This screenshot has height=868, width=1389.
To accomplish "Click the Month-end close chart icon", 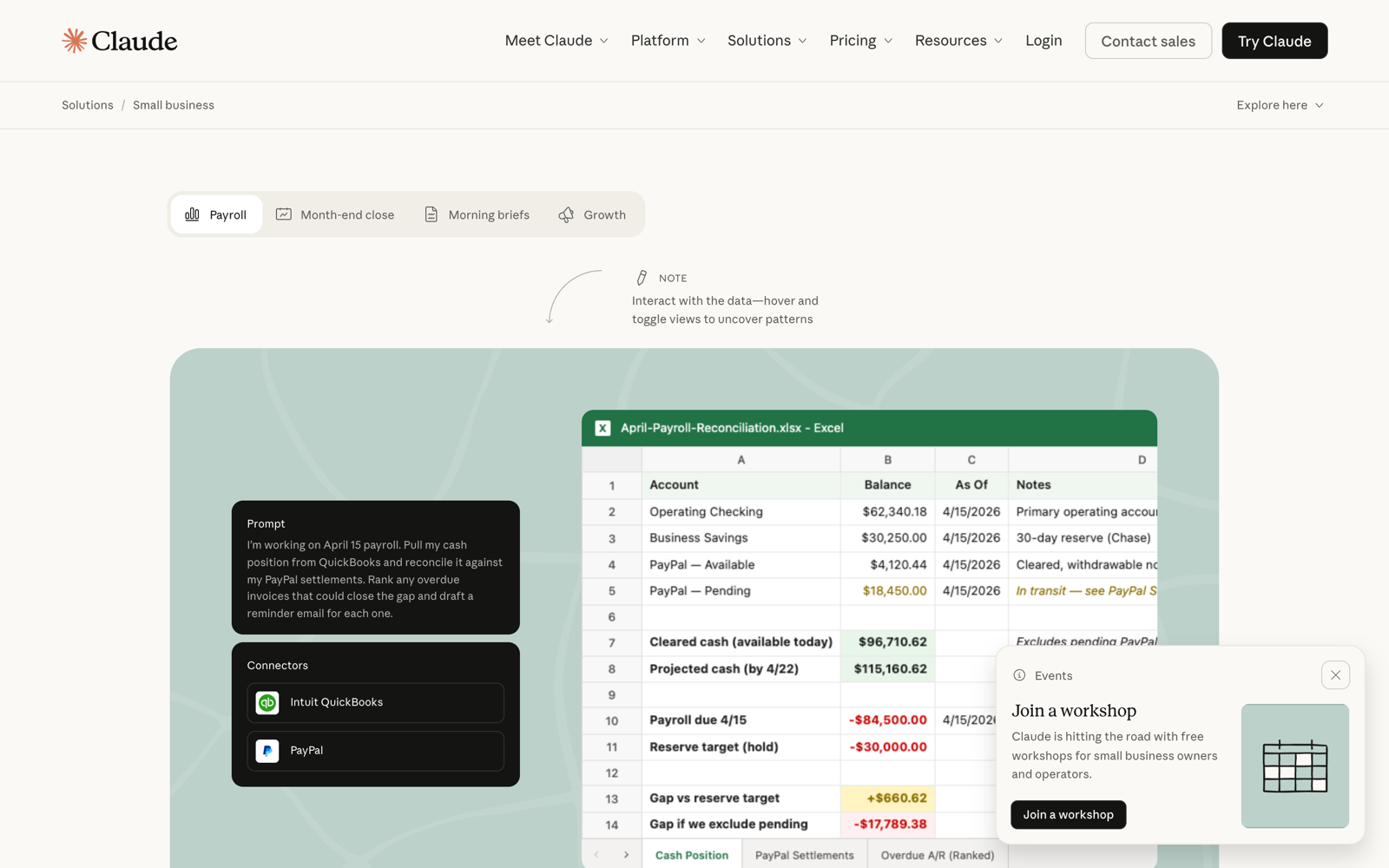I will (x=284, y=214).
